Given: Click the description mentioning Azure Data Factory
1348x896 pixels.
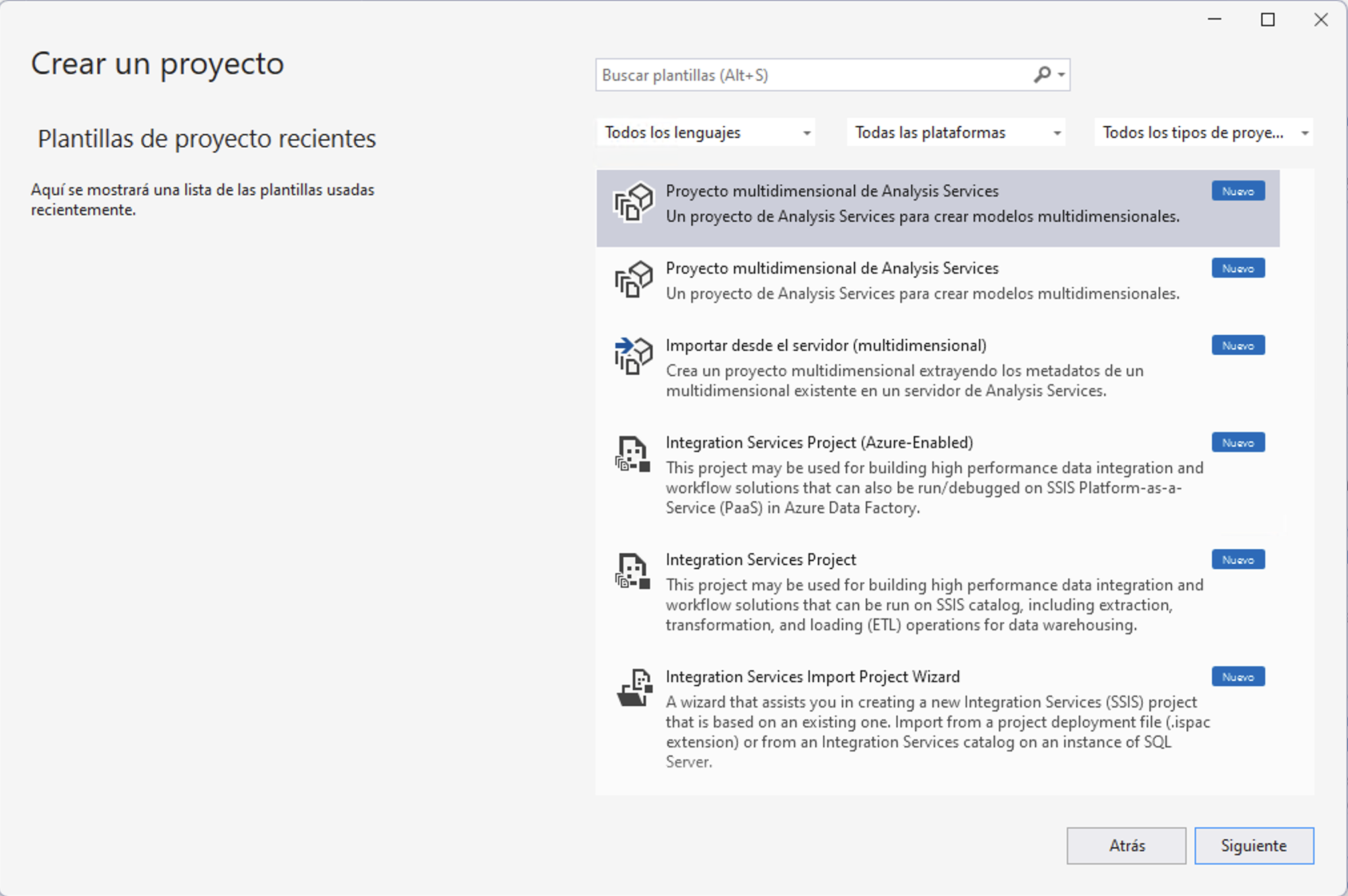Looking at the screenshot, I should coord(934,488).
